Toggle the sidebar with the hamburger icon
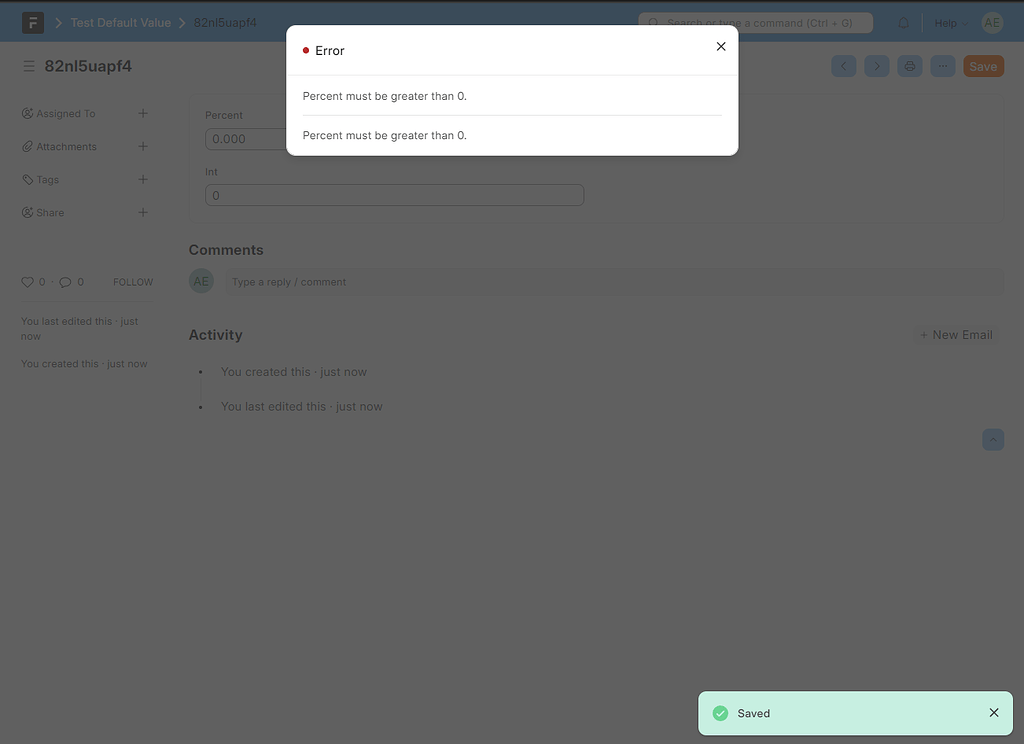The height and width of the screenshot is (744, 1024). [x=28, y=66]
